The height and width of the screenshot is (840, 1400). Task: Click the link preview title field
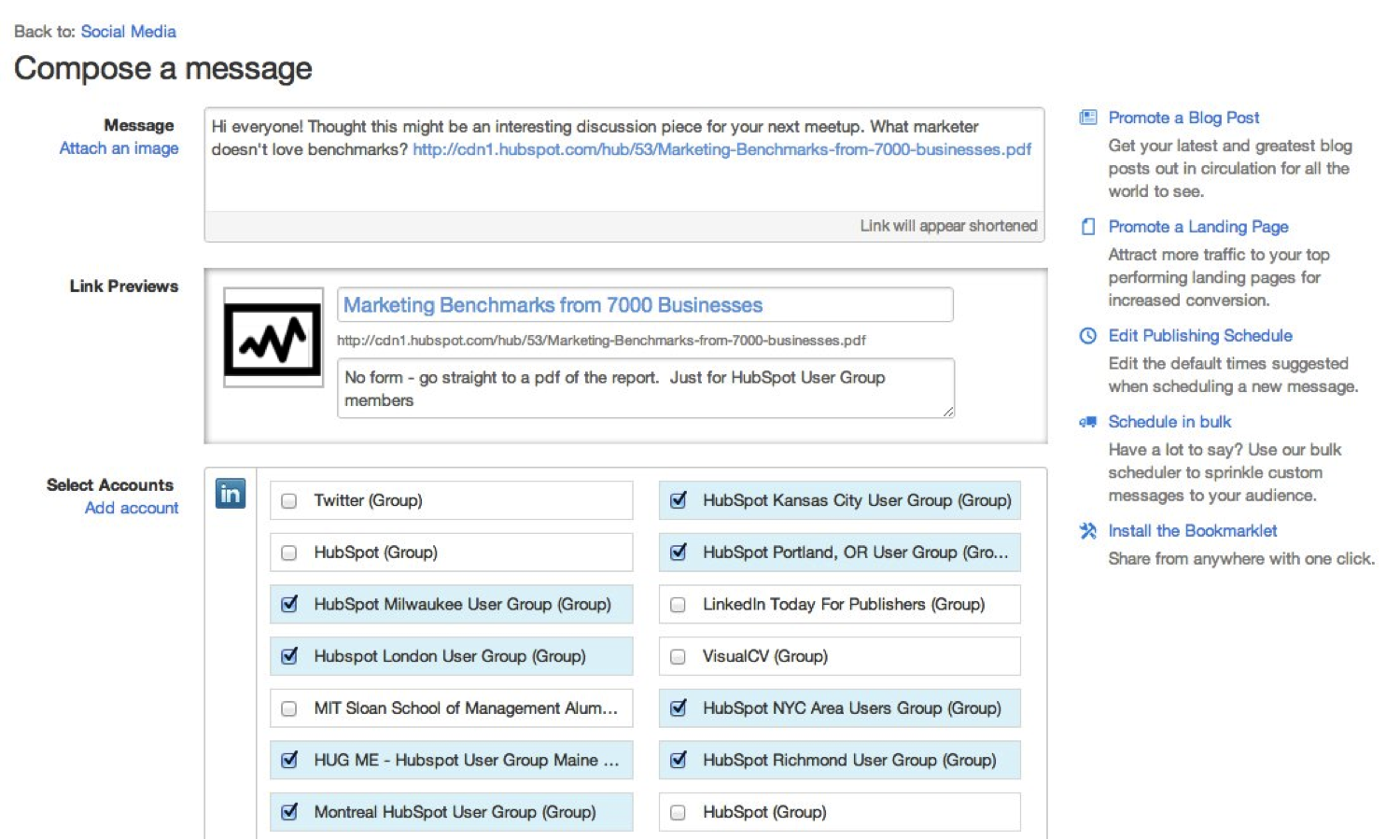(644, 305)
